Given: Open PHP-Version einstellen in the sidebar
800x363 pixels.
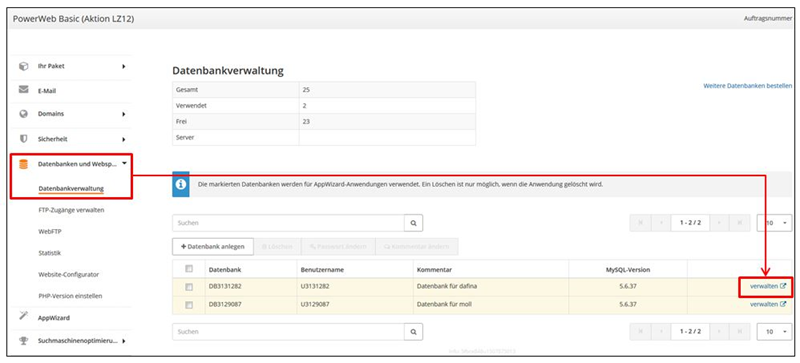Looking at the screenshot, I should [x=70, y=296].
